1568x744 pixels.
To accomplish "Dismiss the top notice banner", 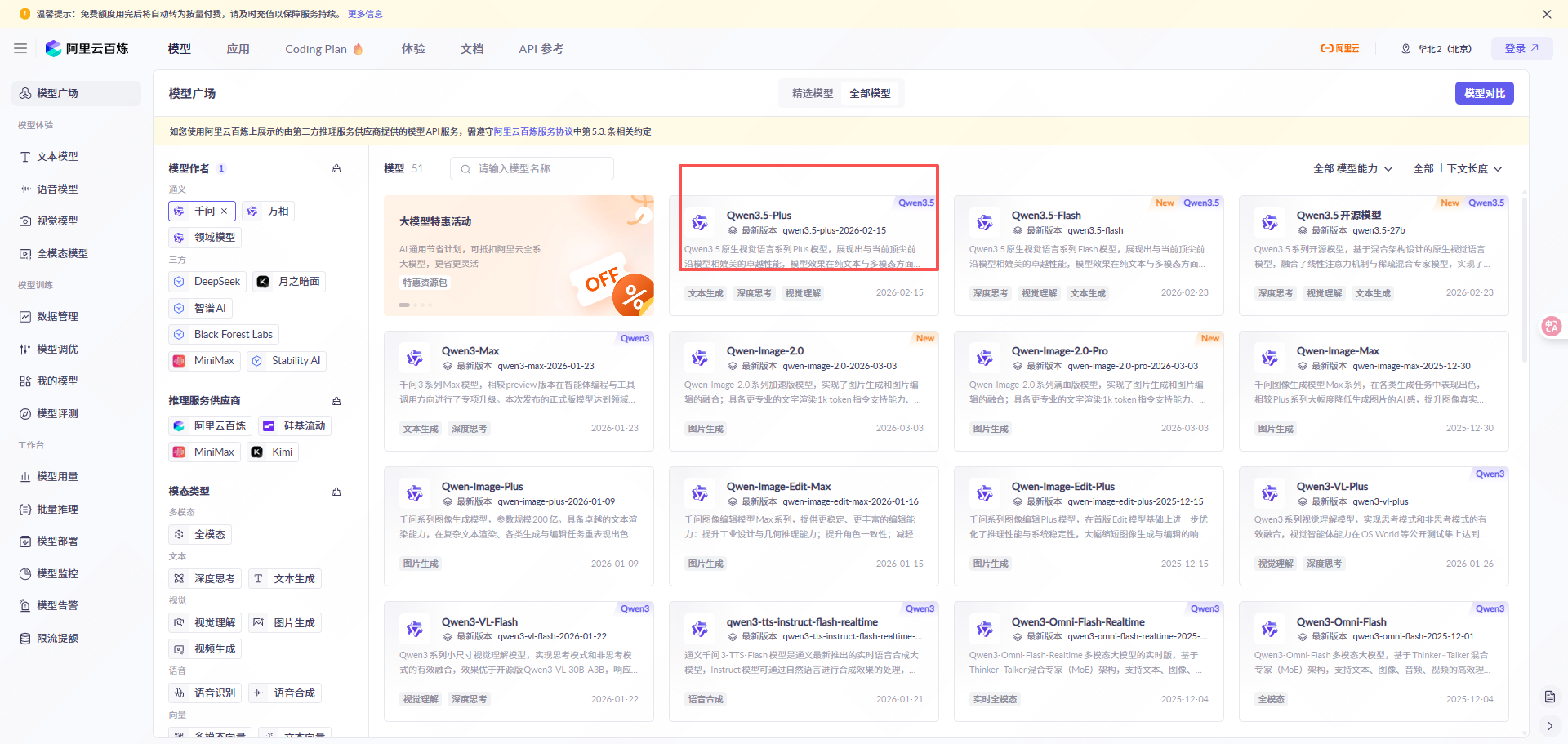I will [1547, 14].
